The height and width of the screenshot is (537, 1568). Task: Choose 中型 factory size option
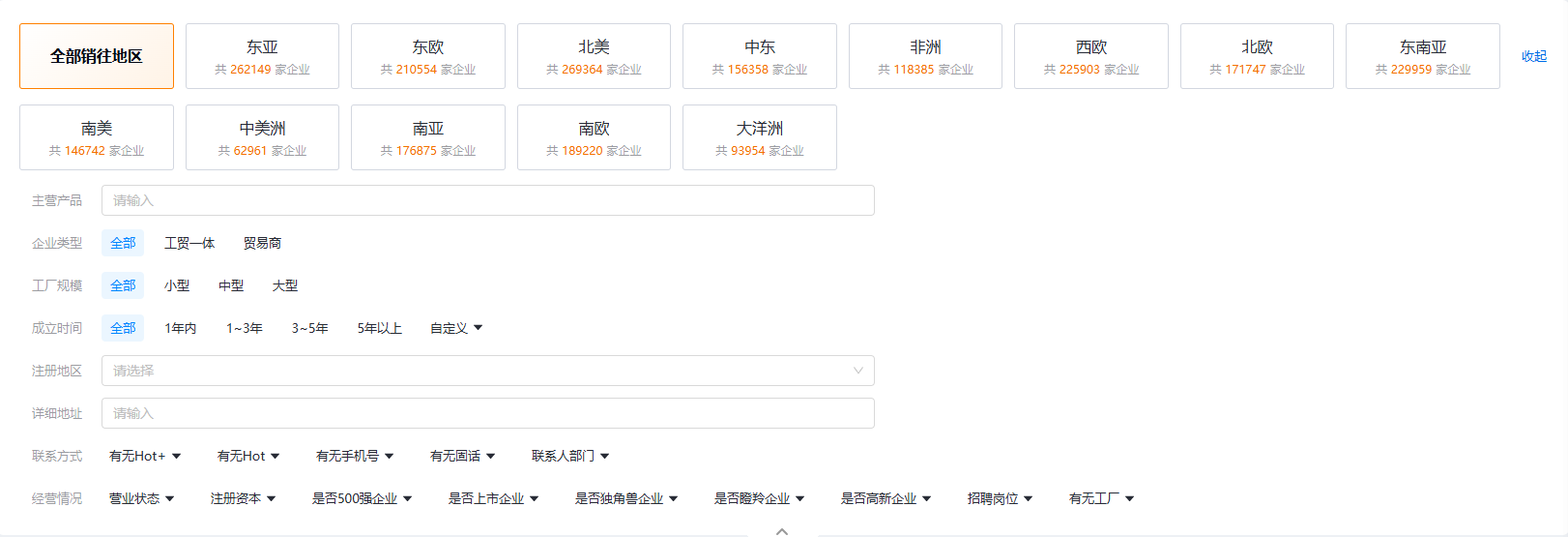(231, 285)
